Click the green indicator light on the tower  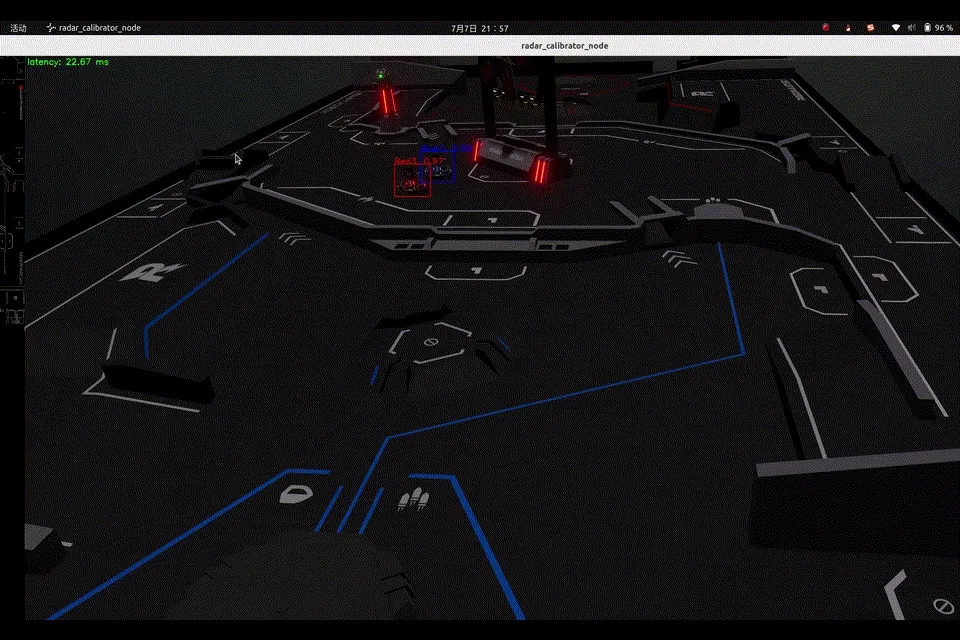(x=380, y=73)
